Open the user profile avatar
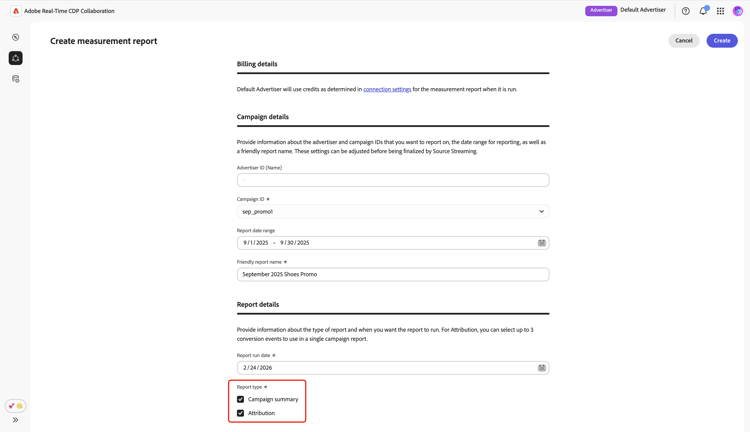The width and height of the screenshot is (750, 432). pyautogui.click(x=738, y=11)
